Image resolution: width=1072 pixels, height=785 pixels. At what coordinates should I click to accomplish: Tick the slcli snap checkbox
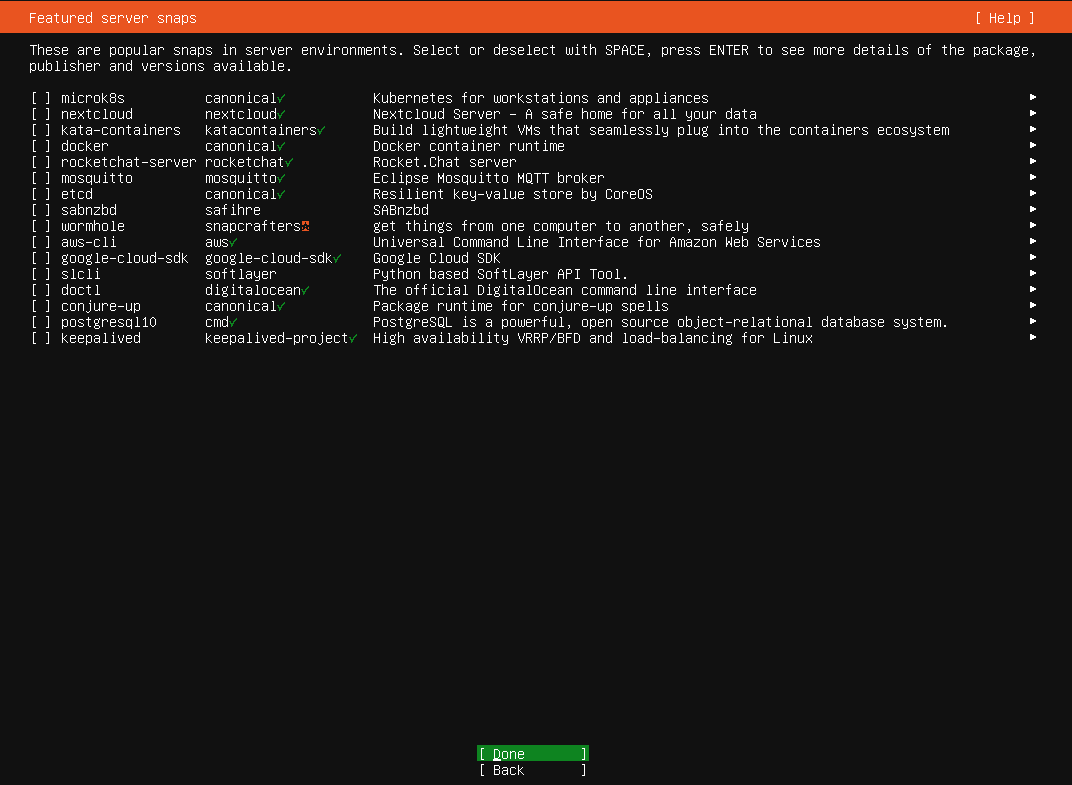coord(40,274)
